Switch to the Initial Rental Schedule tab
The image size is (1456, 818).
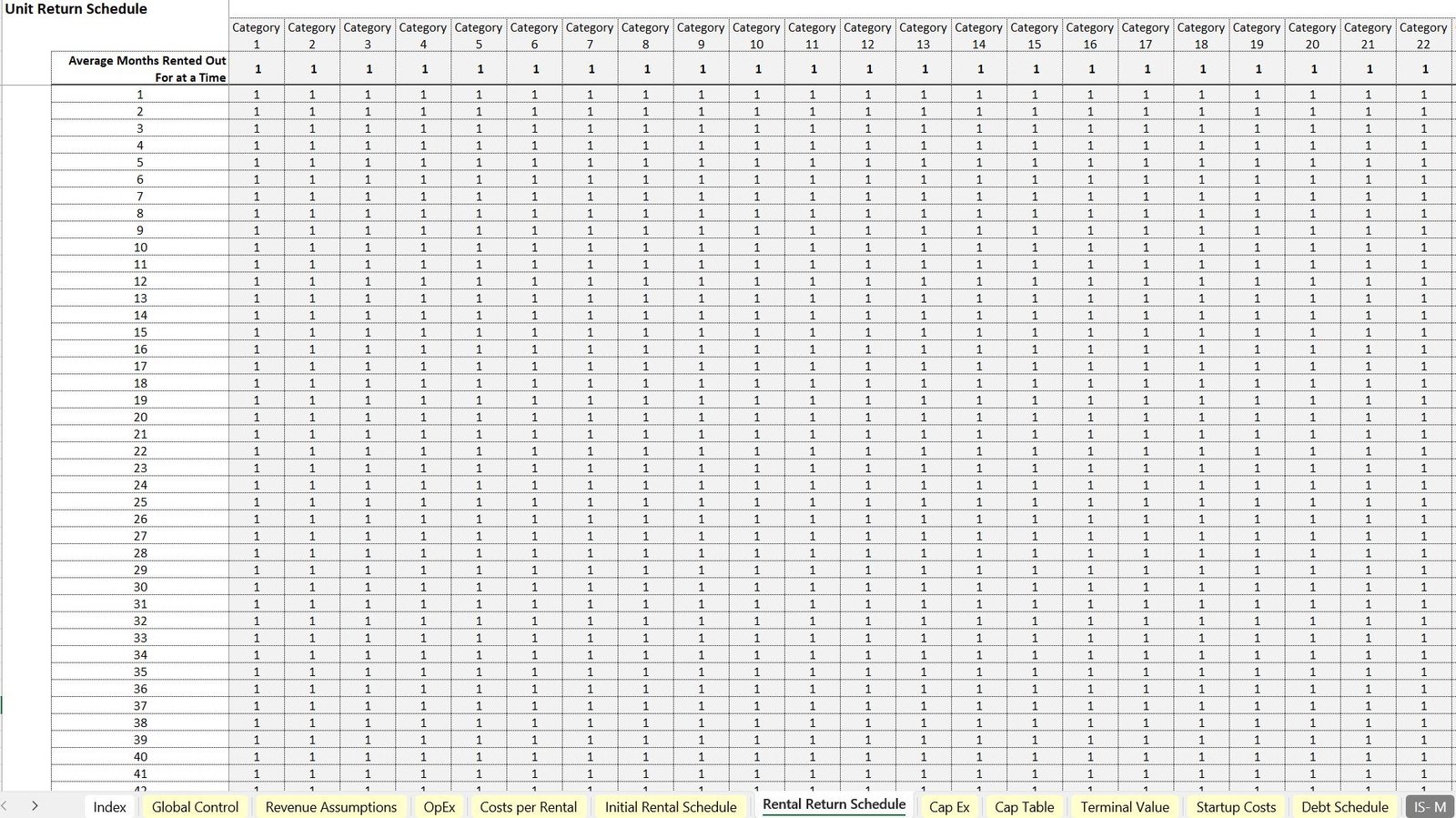point(671,807)
